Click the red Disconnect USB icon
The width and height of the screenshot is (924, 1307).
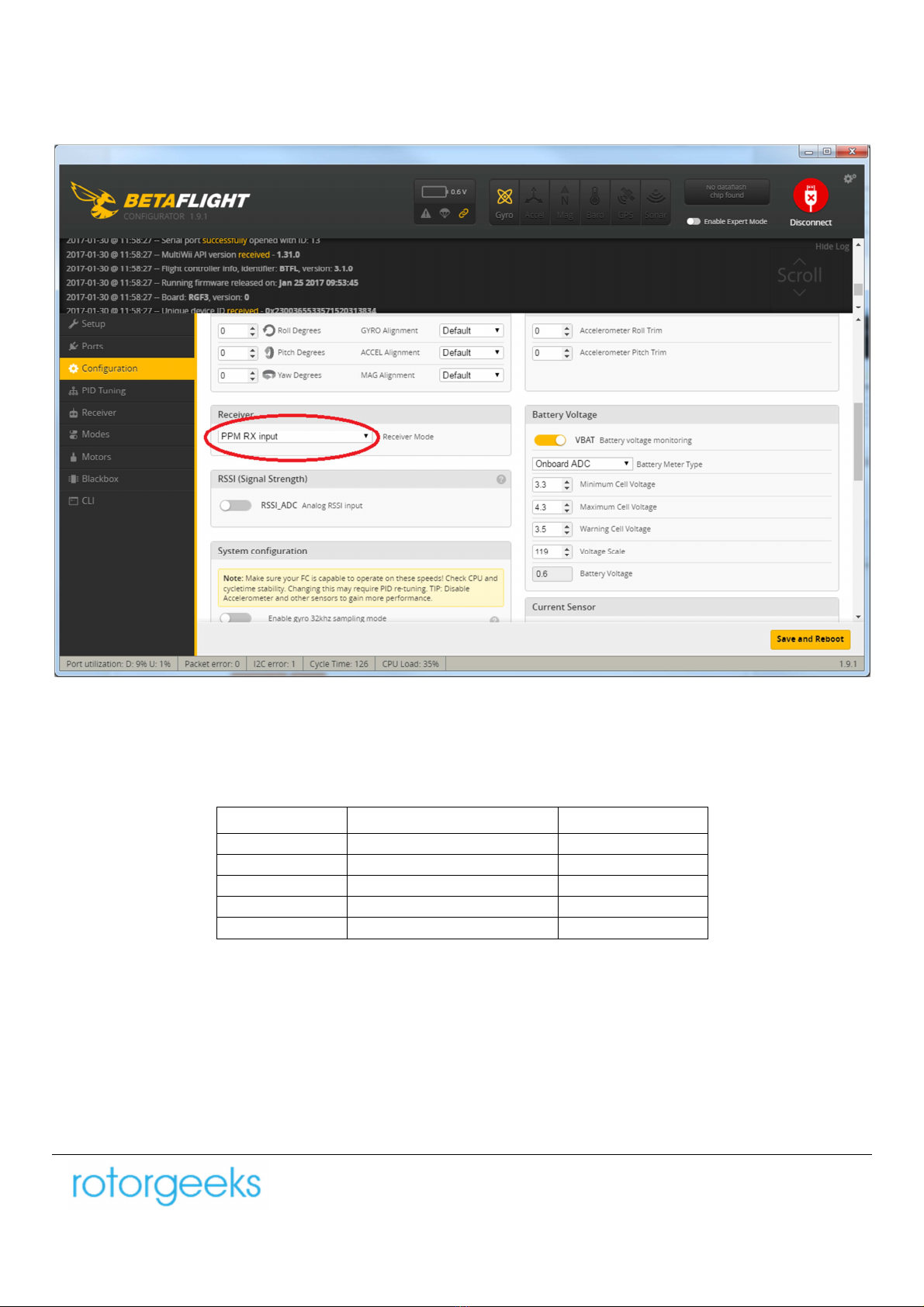(x=811, y=197)
